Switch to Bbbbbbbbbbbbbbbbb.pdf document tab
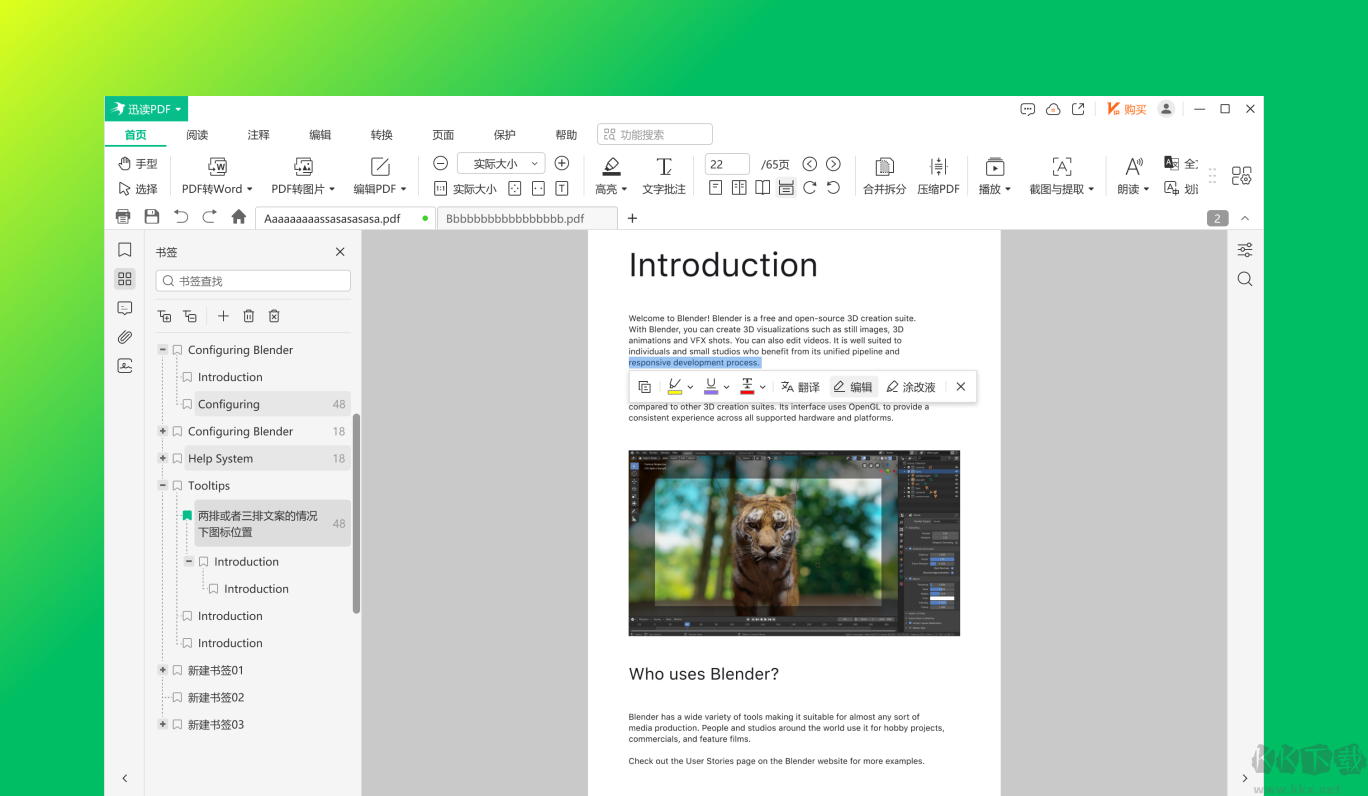Image resolution: width=1368 pixels, height=796 pixels. click(515, 218)
